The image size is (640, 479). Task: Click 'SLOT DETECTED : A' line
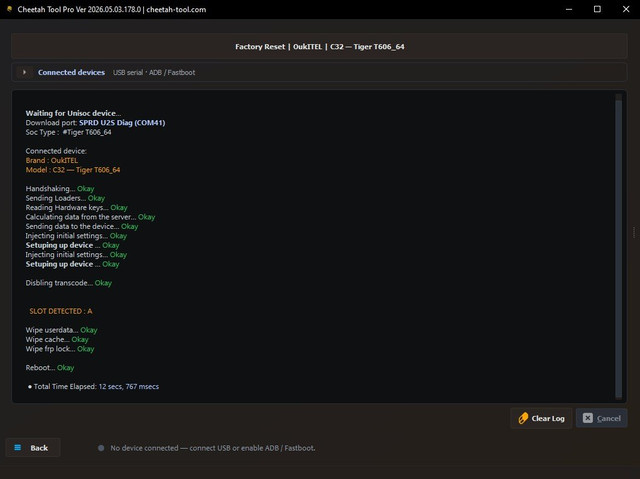coord(61,311)
